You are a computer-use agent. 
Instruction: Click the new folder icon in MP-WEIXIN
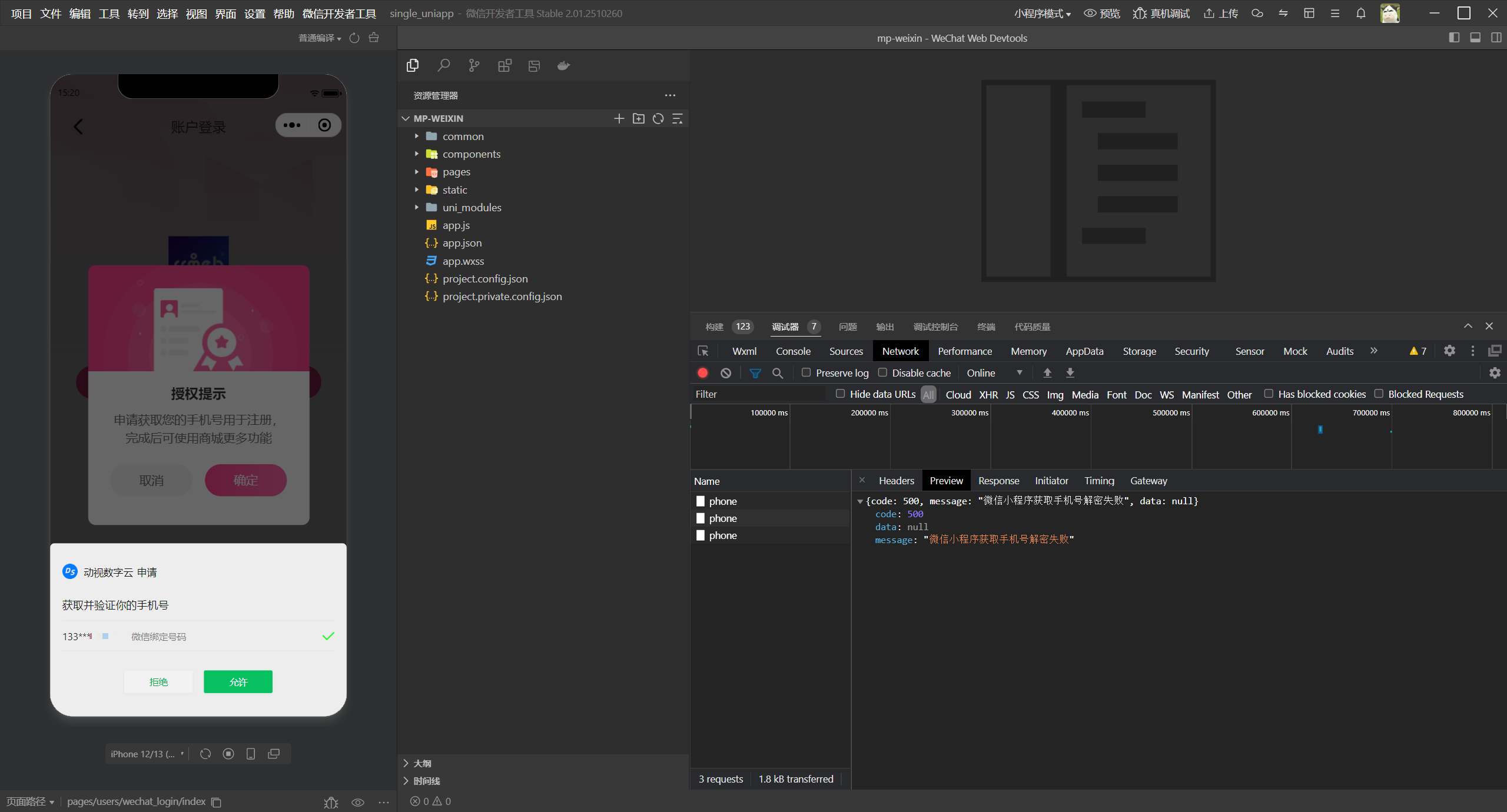pyautogui.click(x=639, y=119)
